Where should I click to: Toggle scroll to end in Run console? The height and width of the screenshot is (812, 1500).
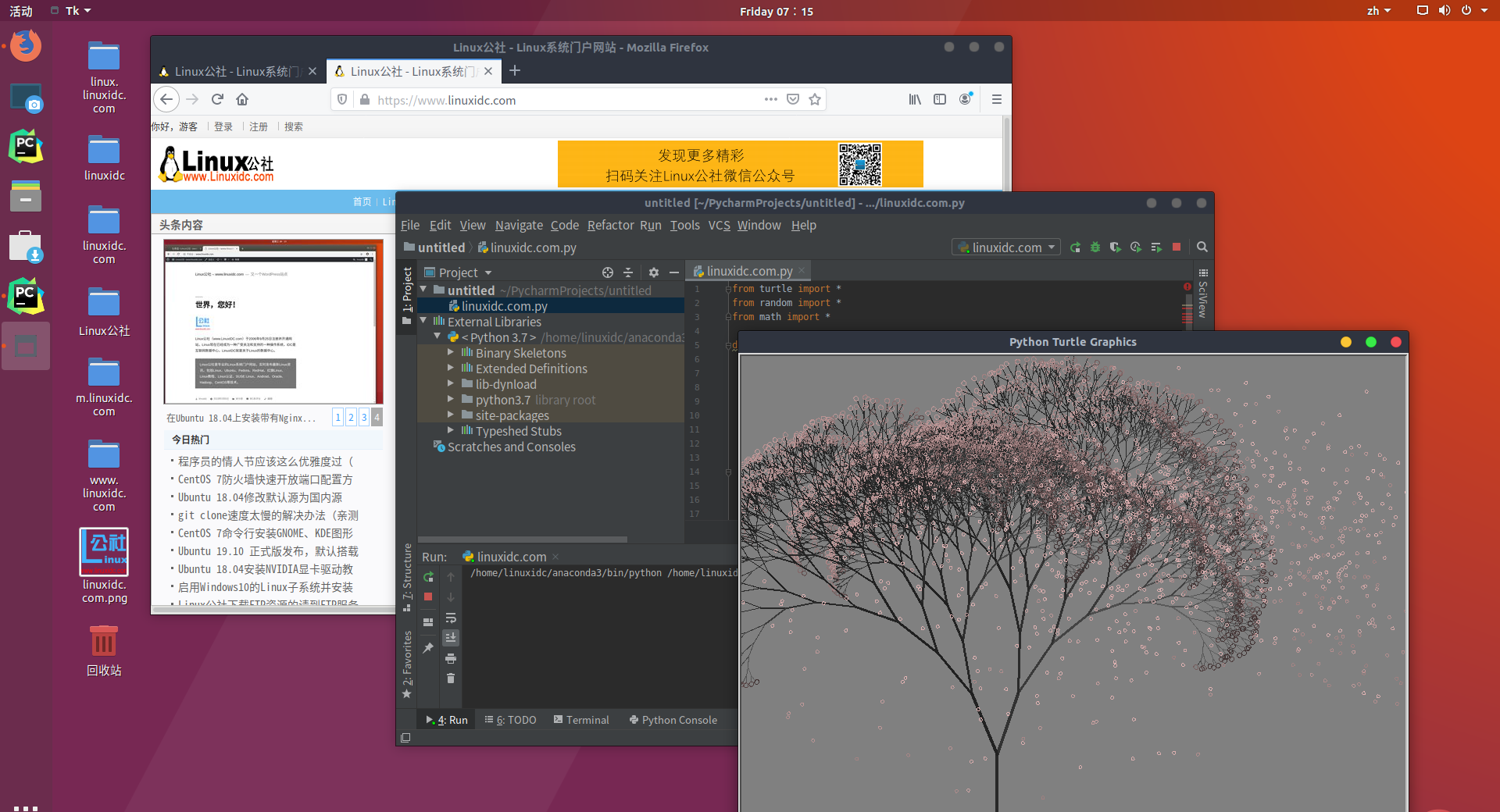coord(451,638)
